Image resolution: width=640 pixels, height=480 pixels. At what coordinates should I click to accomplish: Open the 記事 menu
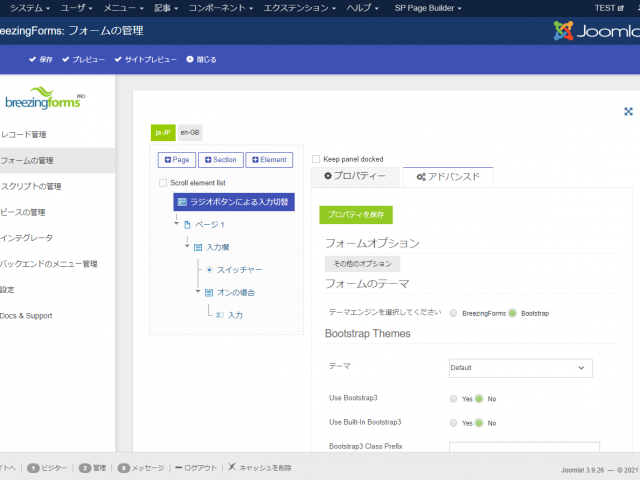click(166, 8)
